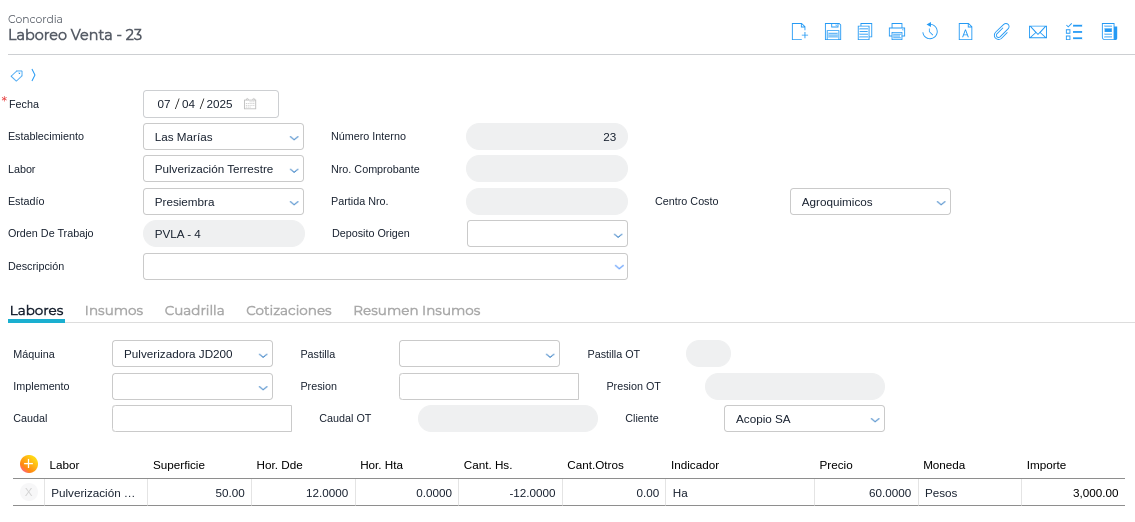Click the Presion input field
Screen dimensions: 1135x522
tap(488, 386)
